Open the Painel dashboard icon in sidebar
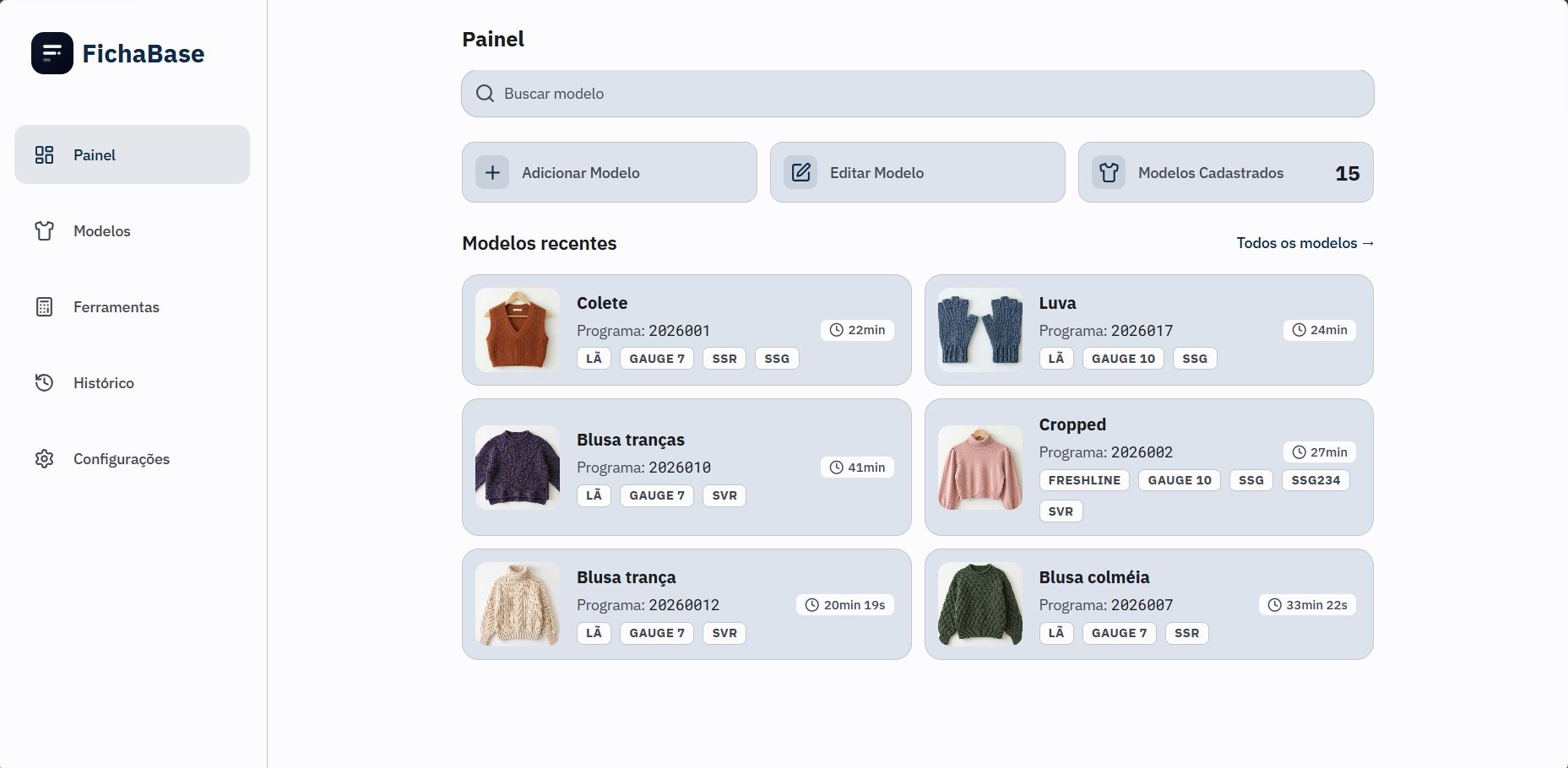 [44, 154]
